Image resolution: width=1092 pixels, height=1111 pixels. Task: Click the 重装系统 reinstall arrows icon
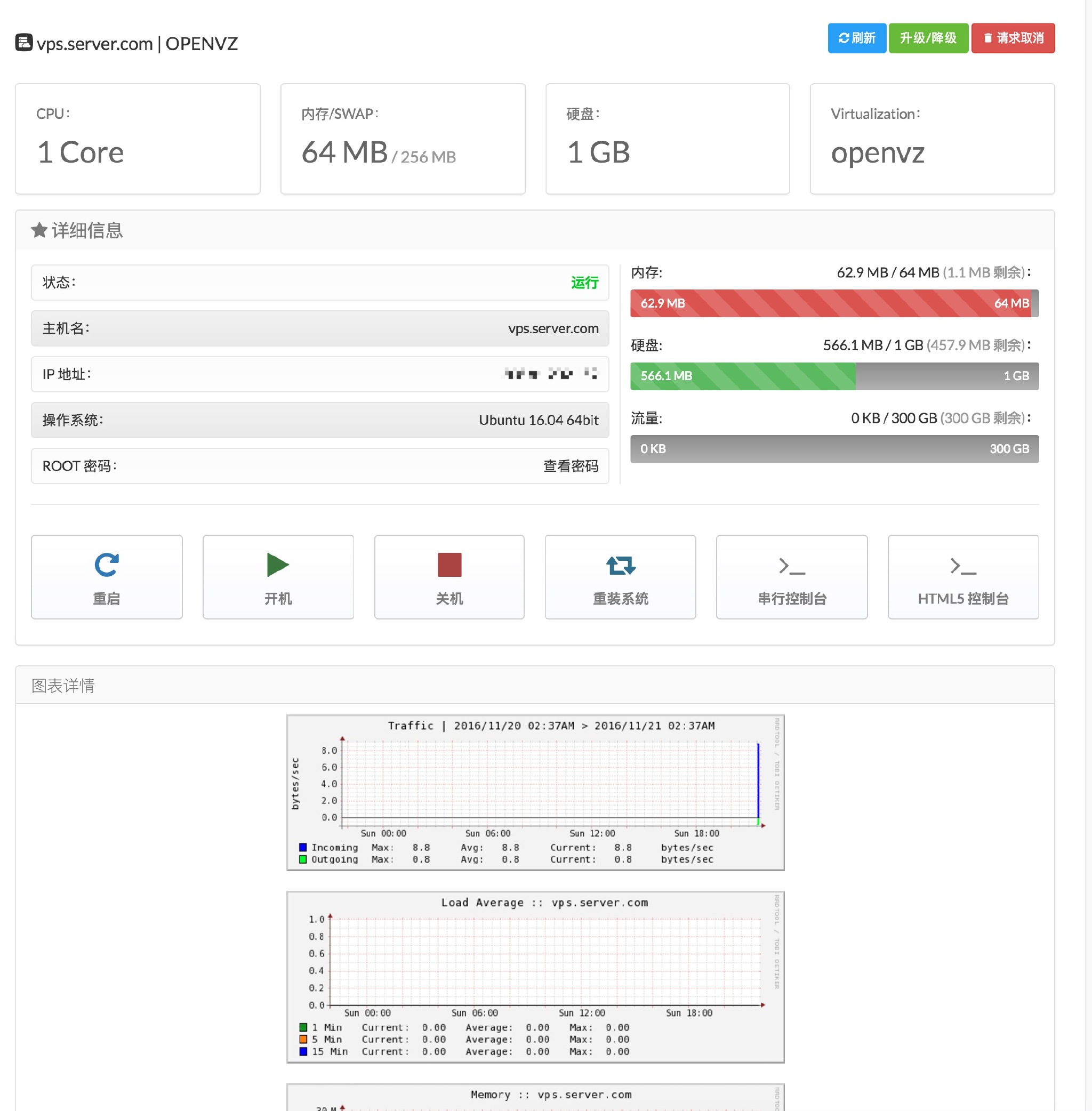621,566
